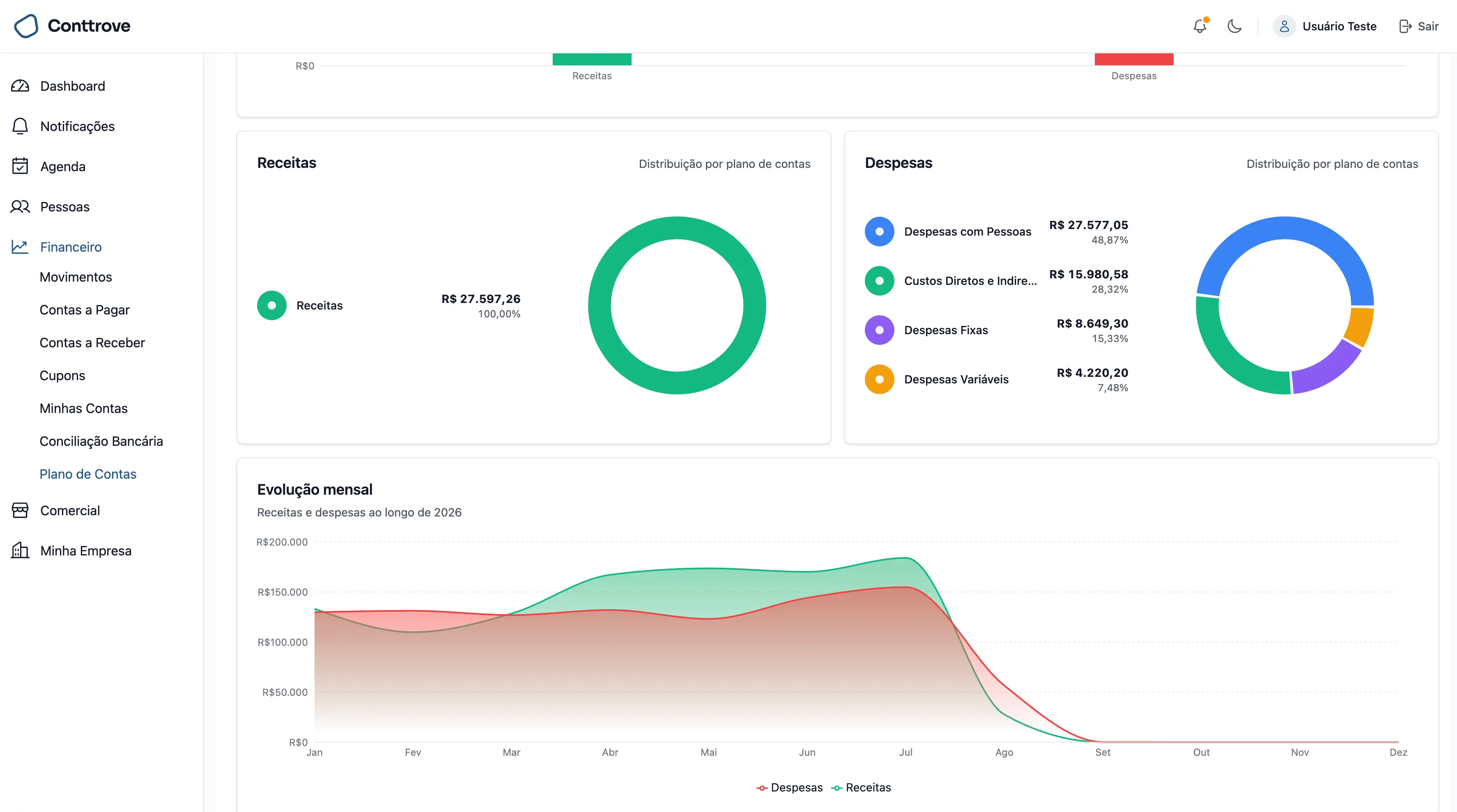Click the Comercial storefront icon
This screenshot has height=812, width=1457.
click(20, 510)
